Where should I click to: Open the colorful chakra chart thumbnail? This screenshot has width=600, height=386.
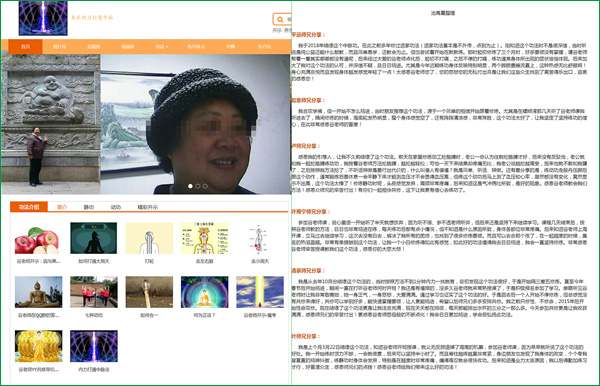pos(204,238)
